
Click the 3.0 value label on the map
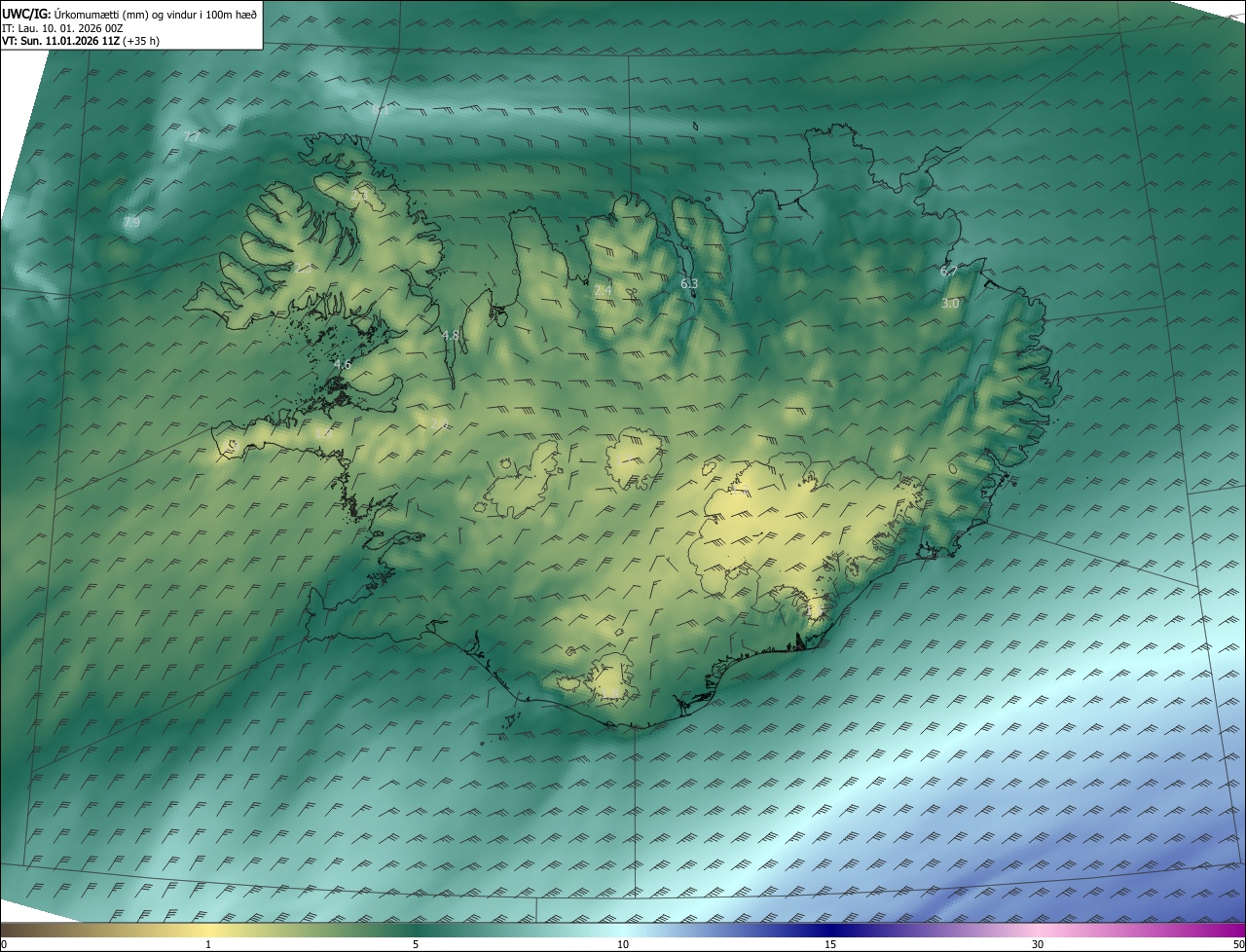pyautogui.click(x=950, y=304)
